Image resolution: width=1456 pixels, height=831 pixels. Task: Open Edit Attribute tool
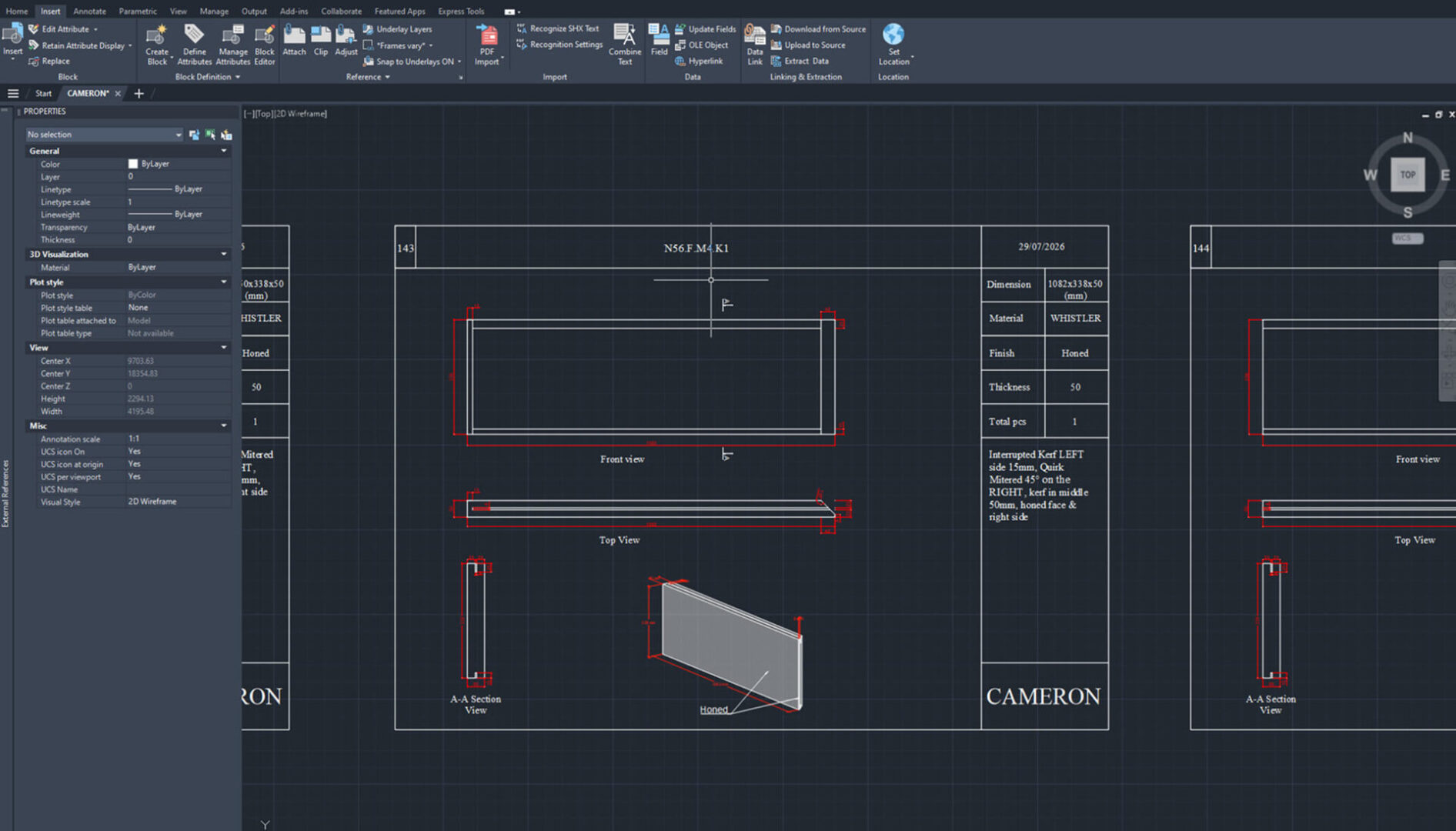[x=63, y=29]
